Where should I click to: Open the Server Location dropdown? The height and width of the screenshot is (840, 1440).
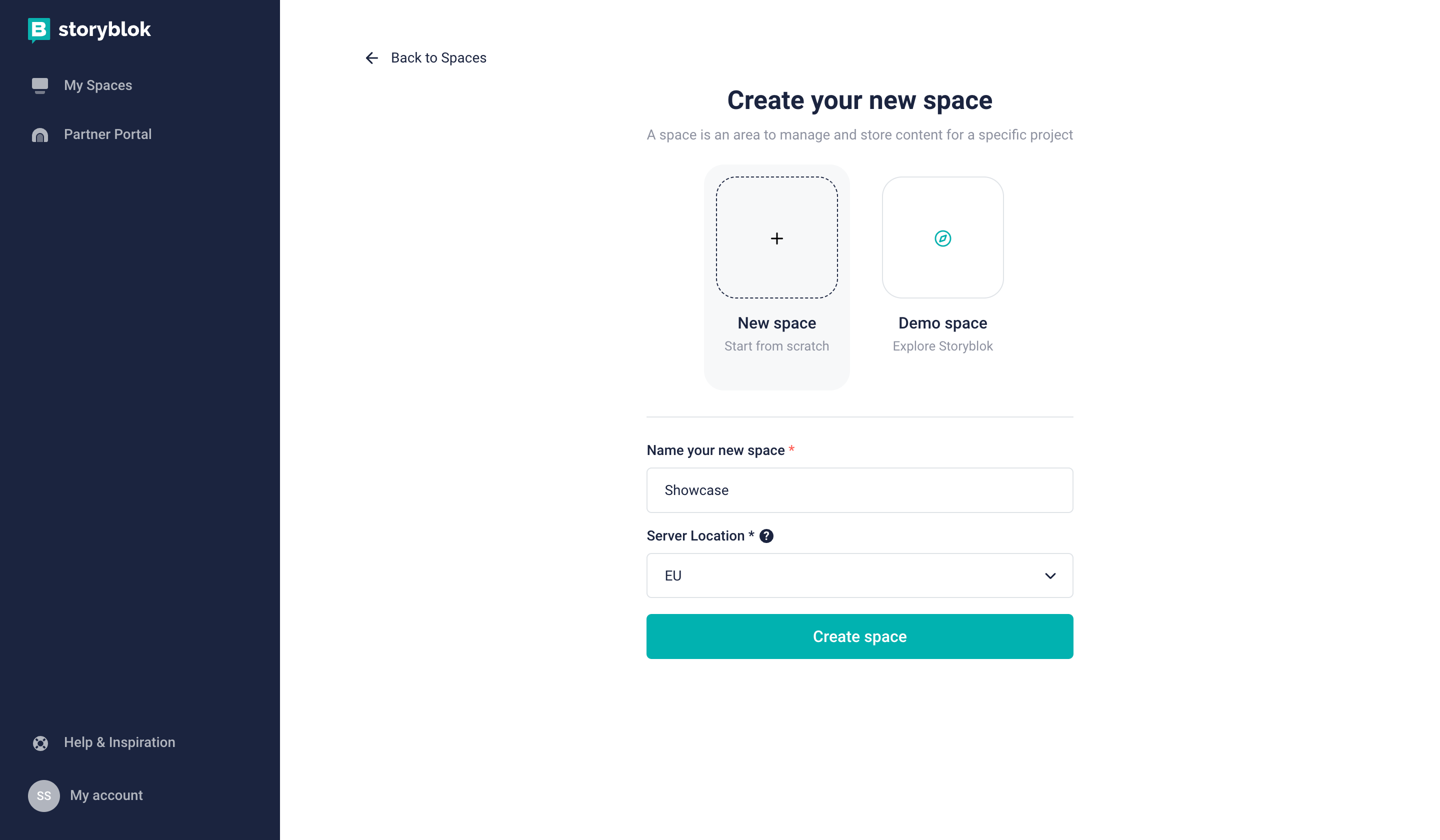859,575
